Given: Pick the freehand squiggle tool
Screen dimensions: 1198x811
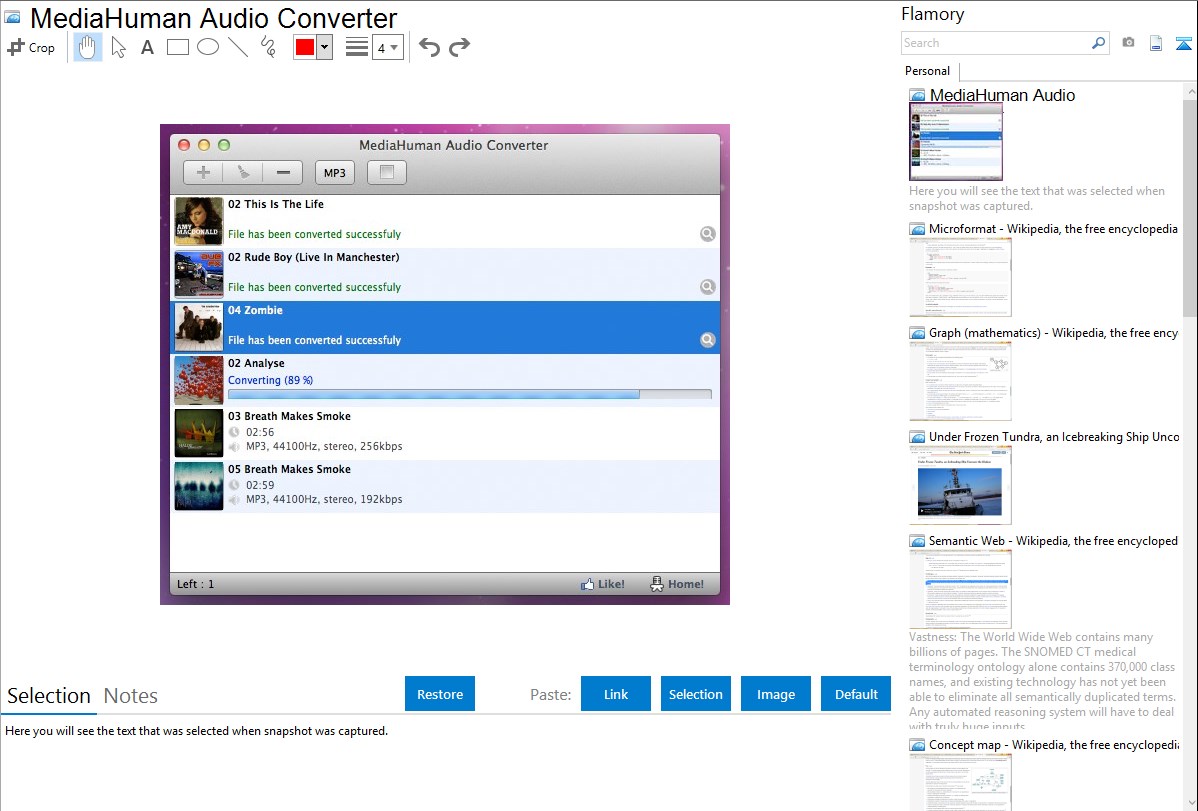Looking at the screenshot, I should [x=268, y=47].
